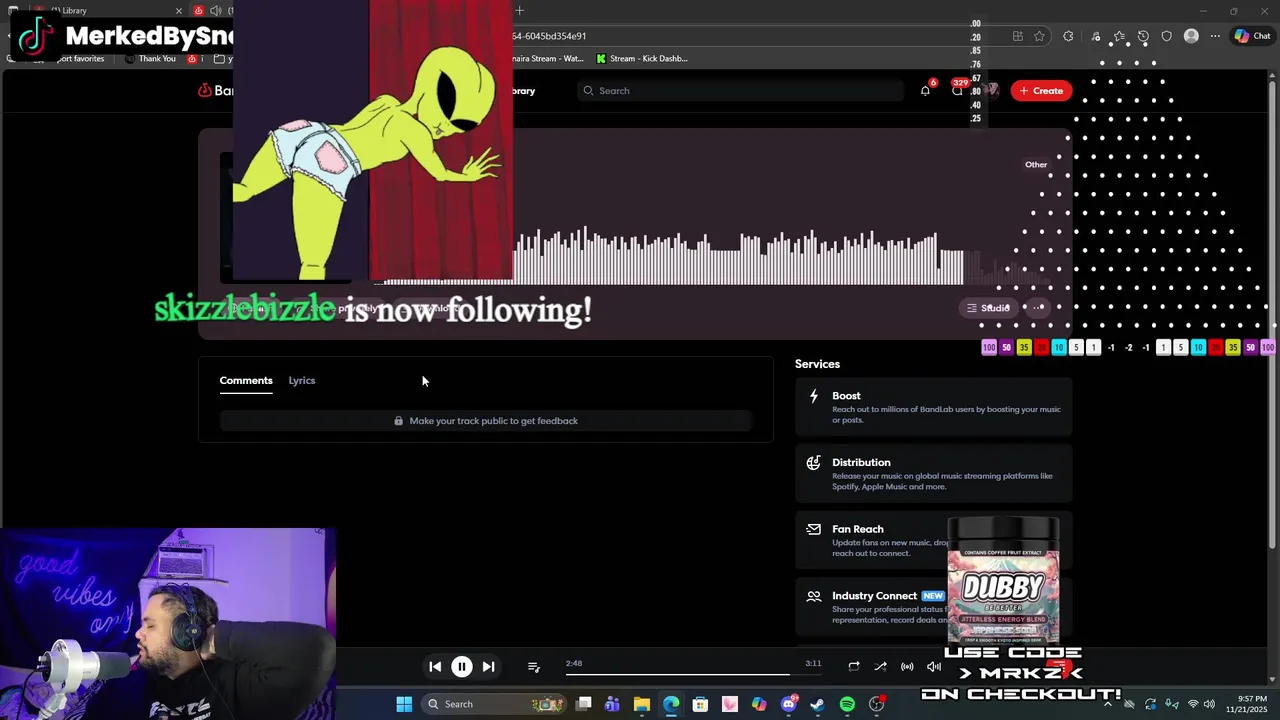Viewport: 1280px width, 720px height.
Task: Click the Other genre tag
Action: click(1036, 165)
